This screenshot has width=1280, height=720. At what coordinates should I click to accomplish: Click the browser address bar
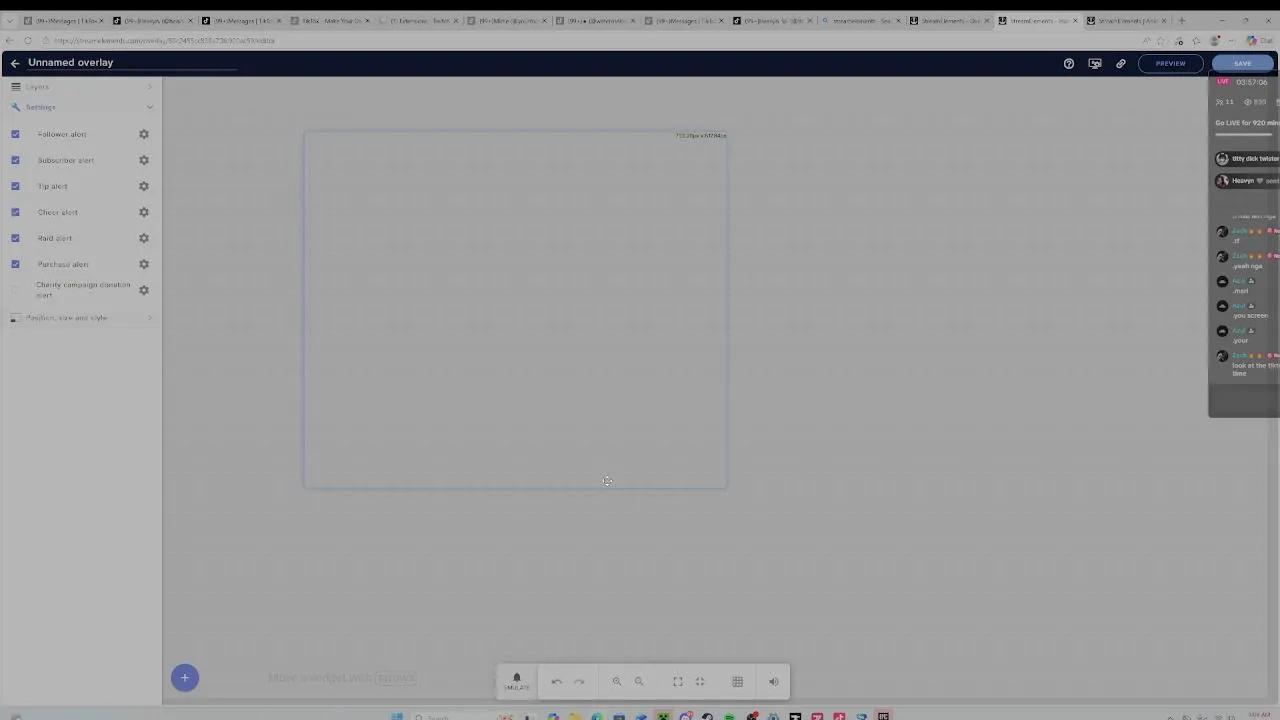pyautogui.click(x=590, y=41)
